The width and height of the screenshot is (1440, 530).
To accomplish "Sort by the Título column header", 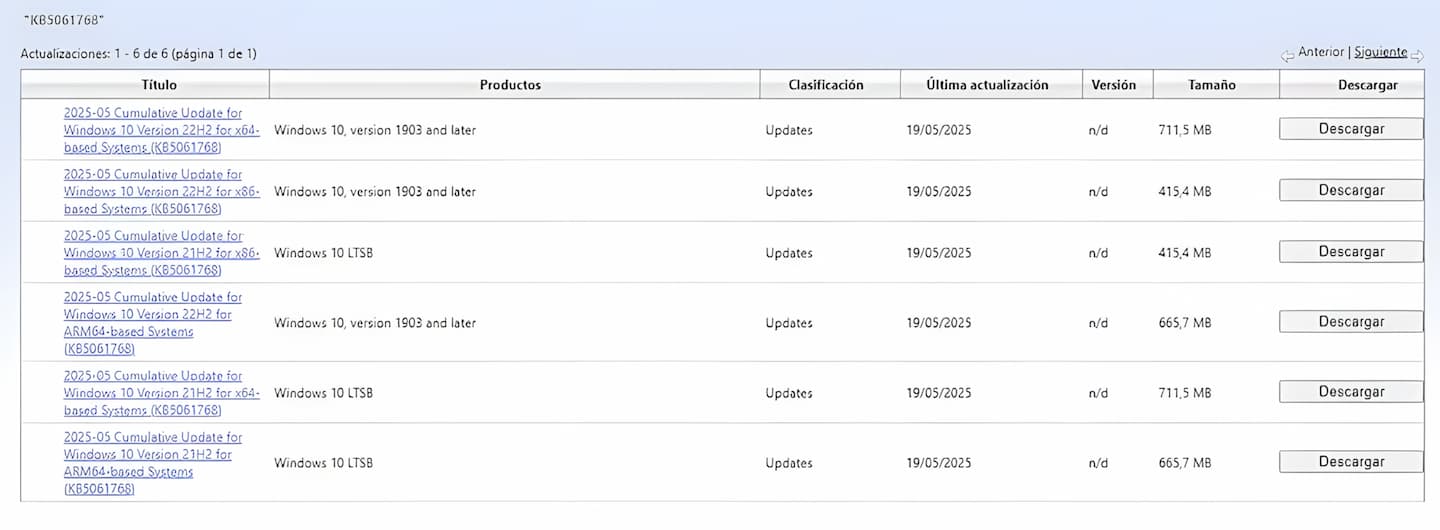I will [x=158, y=85].
